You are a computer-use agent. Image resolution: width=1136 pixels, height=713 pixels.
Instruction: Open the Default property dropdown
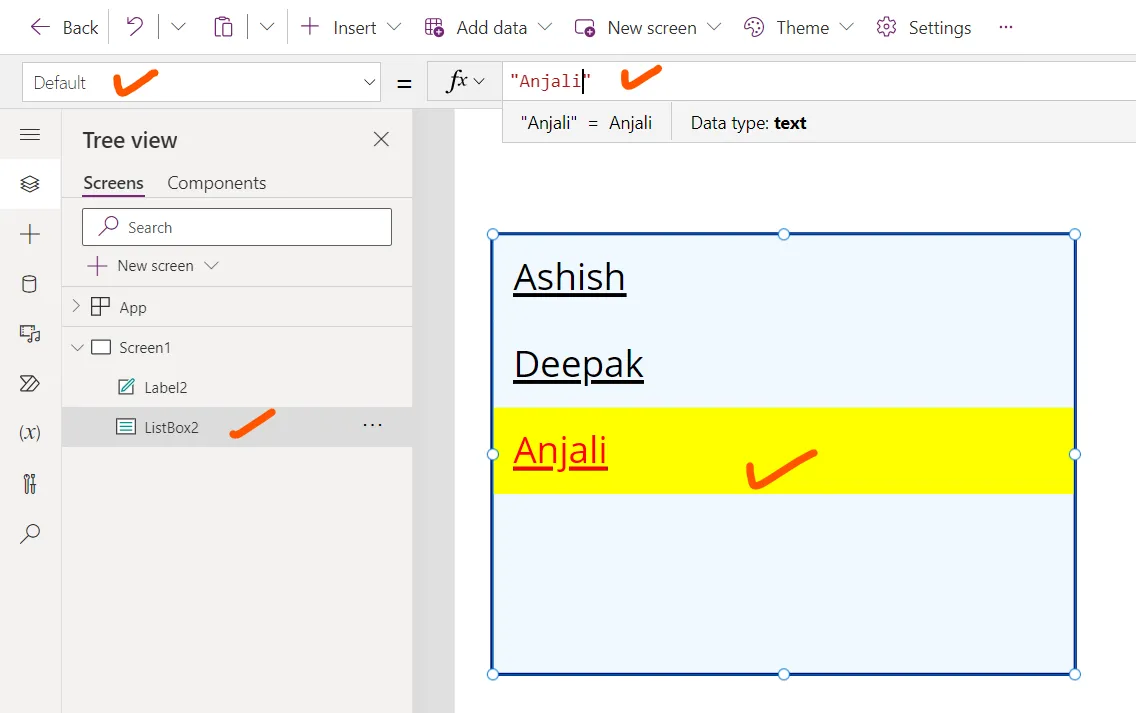[x=369, y=82]
